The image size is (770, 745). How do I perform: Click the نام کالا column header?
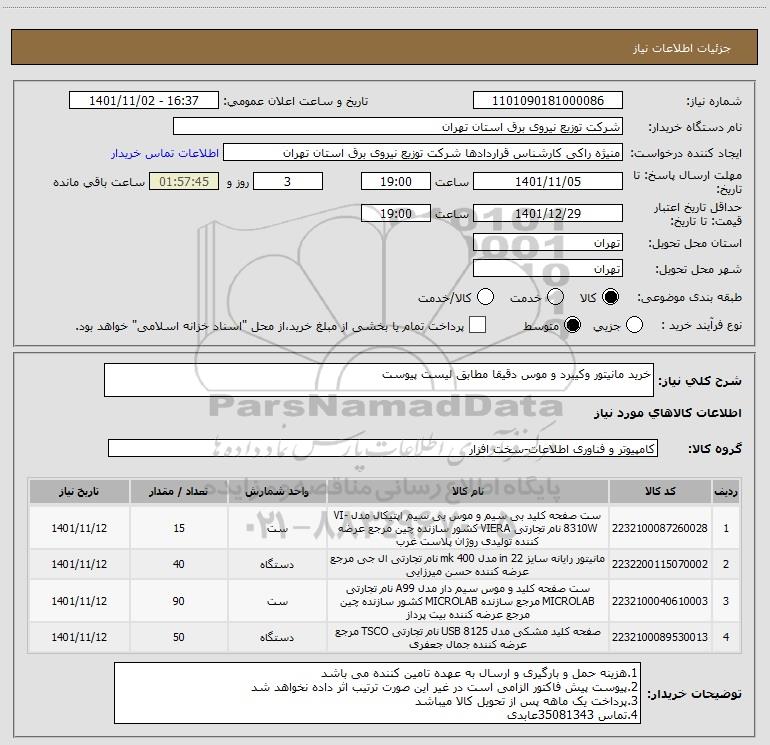coord(468,491)
